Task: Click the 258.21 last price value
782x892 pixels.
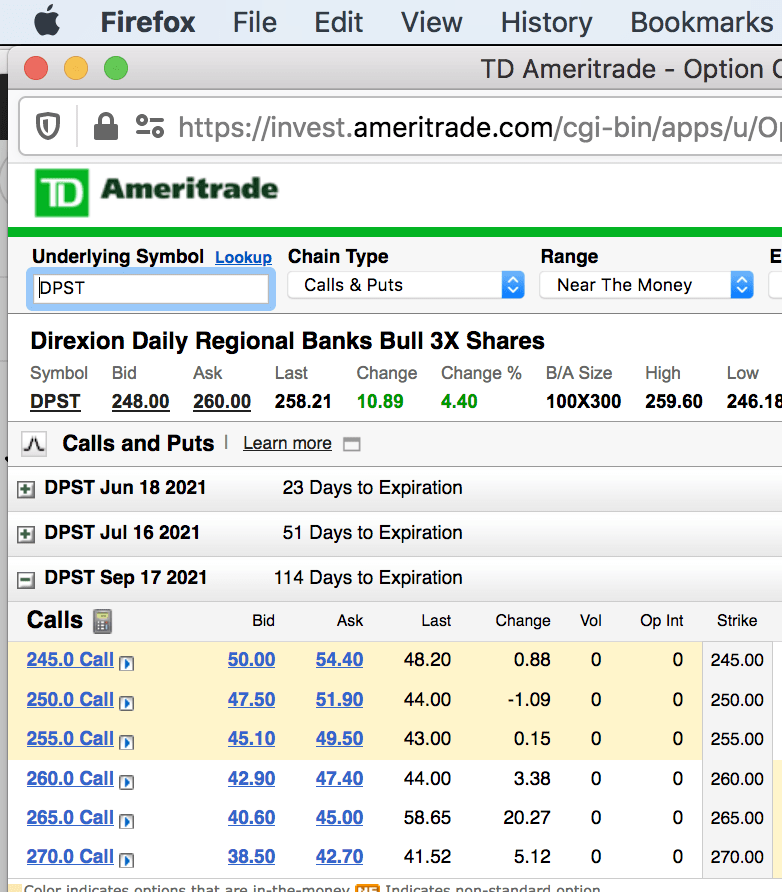Action: click(303, 402)
